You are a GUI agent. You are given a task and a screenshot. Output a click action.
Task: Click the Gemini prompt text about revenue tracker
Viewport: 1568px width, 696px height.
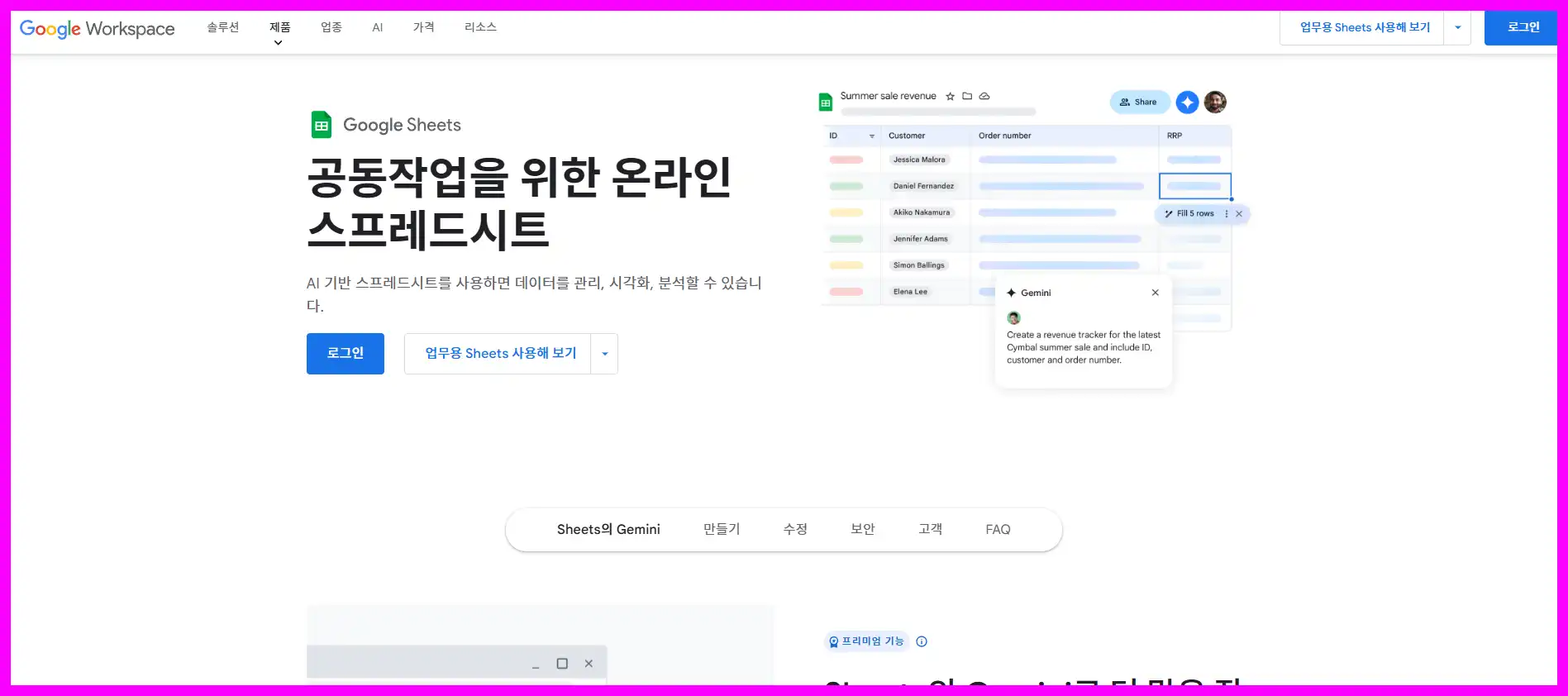coord(1084,348)
